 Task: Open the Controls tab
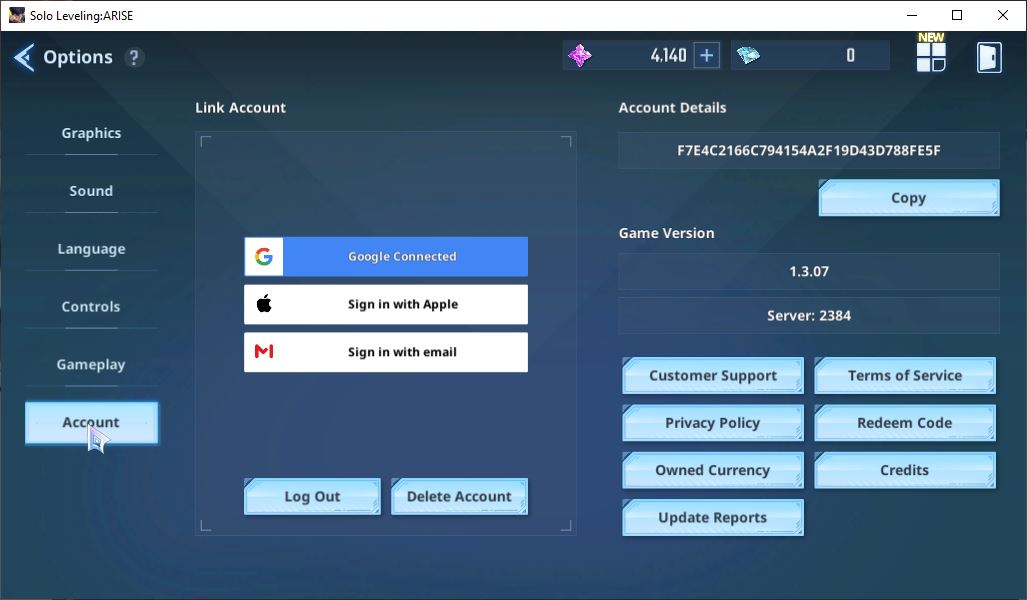[91, 307]
